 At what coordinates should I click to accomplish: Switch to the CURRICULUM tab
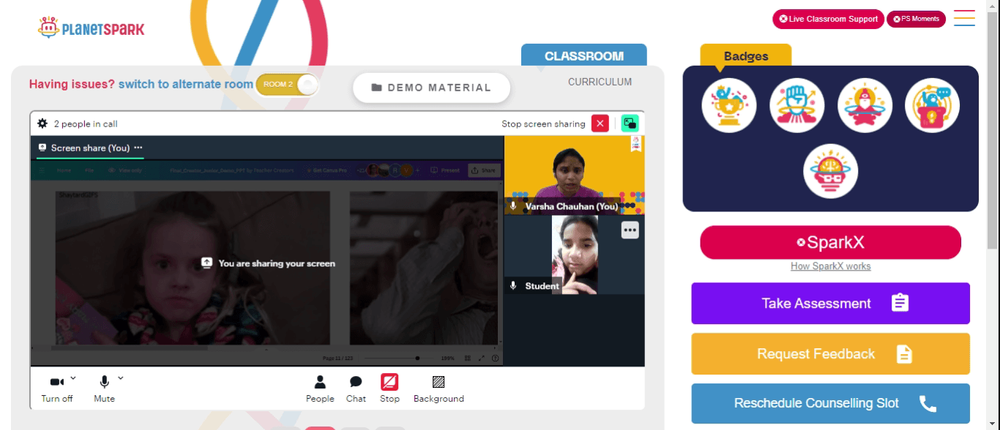(x=600, y=82)
